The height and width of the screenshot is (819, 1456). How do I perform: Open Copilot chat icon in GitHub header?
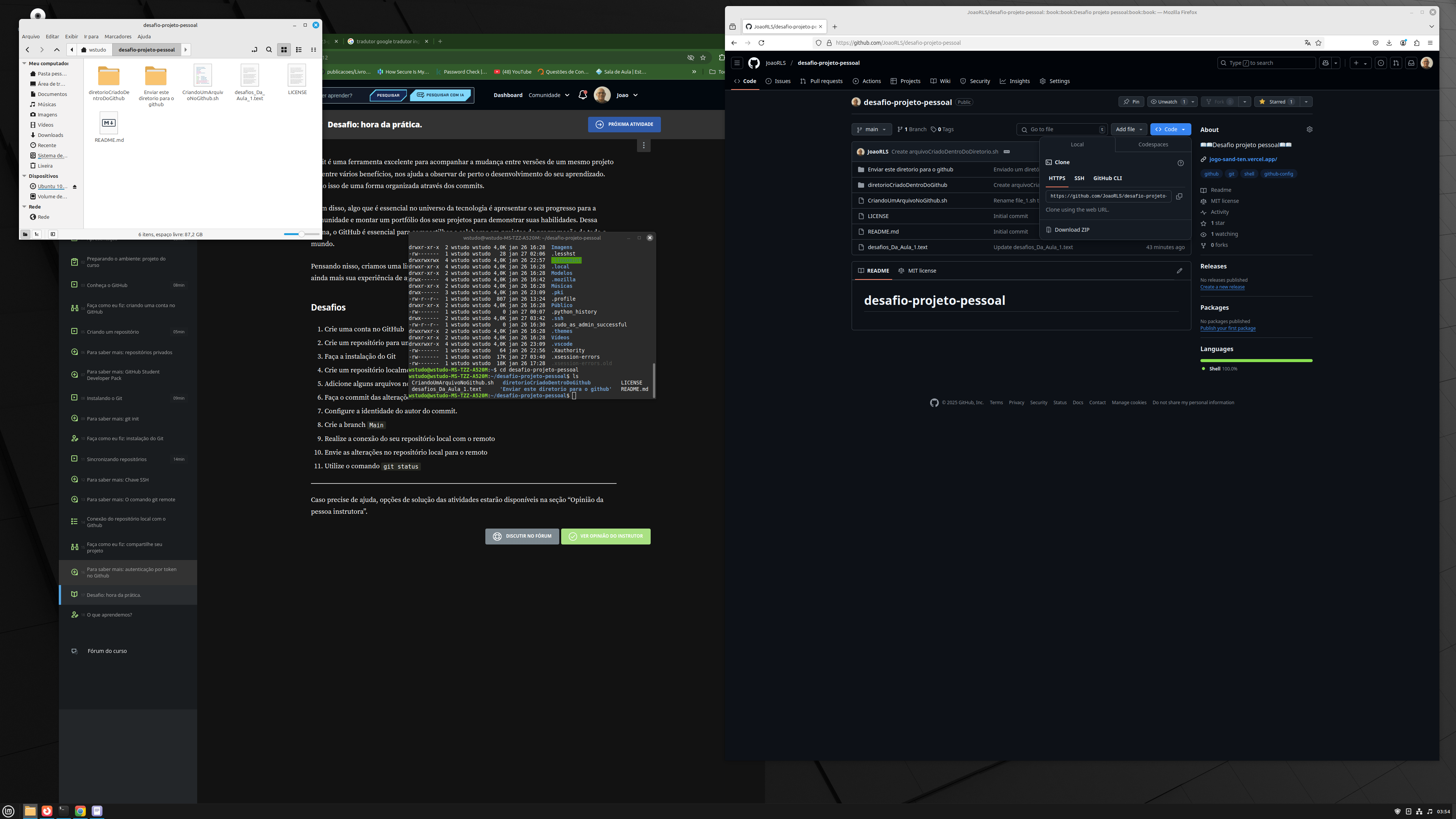[x=1325, y=63]
